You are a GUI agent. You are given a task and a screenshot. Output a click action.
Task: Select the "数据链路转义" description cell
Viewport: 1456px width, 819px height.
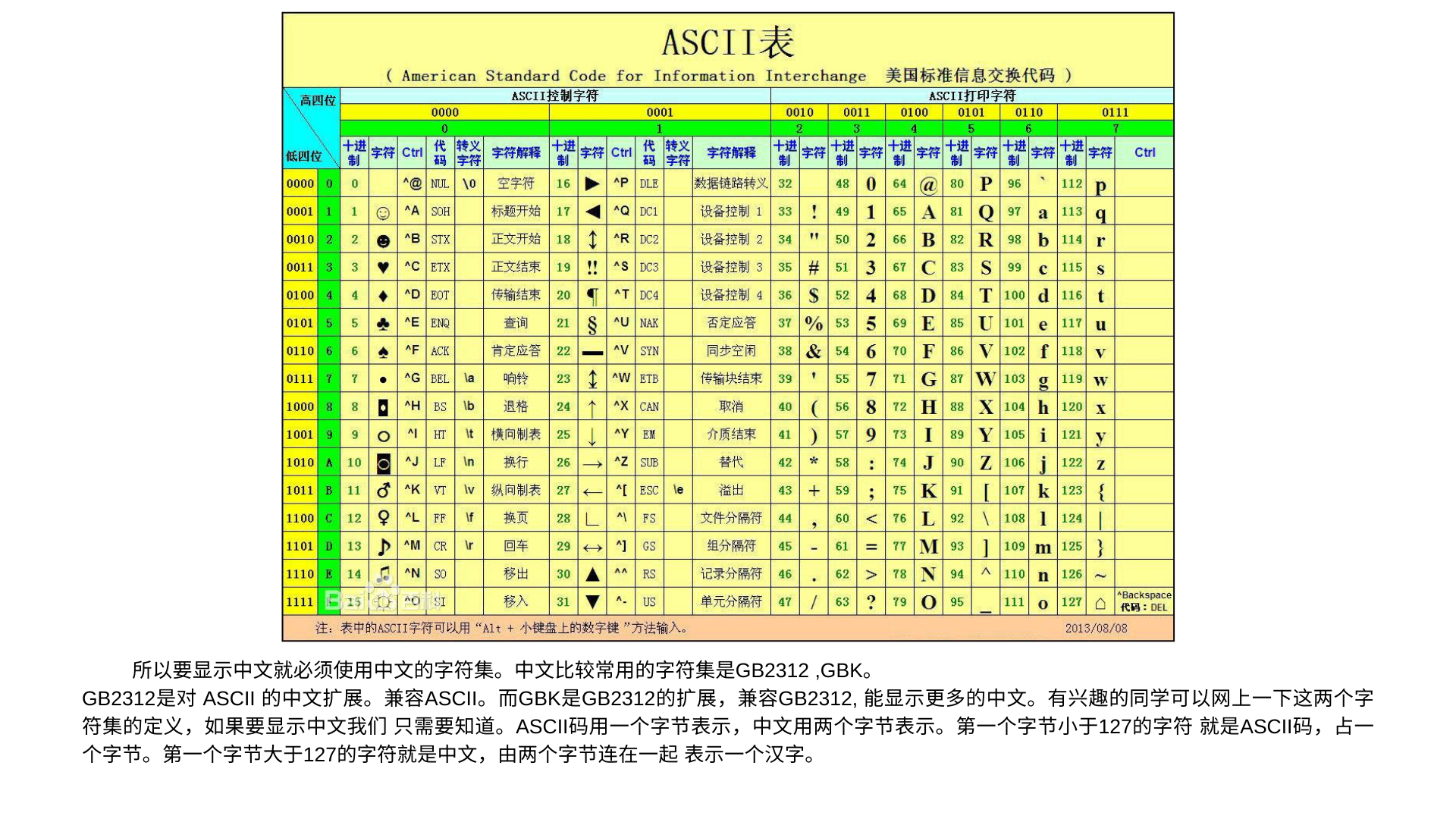731,184
